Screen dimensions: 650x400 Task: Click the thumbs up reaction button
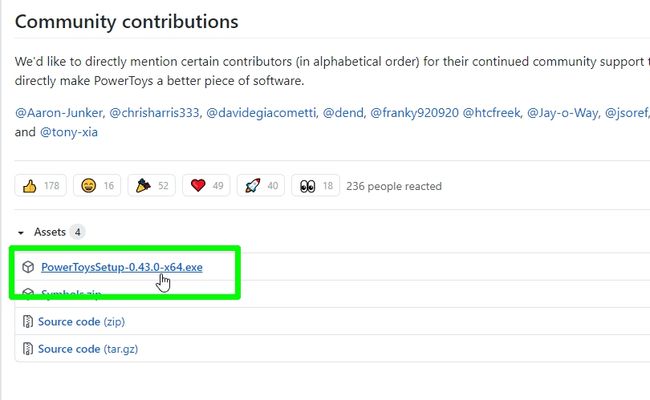(40, 186)
